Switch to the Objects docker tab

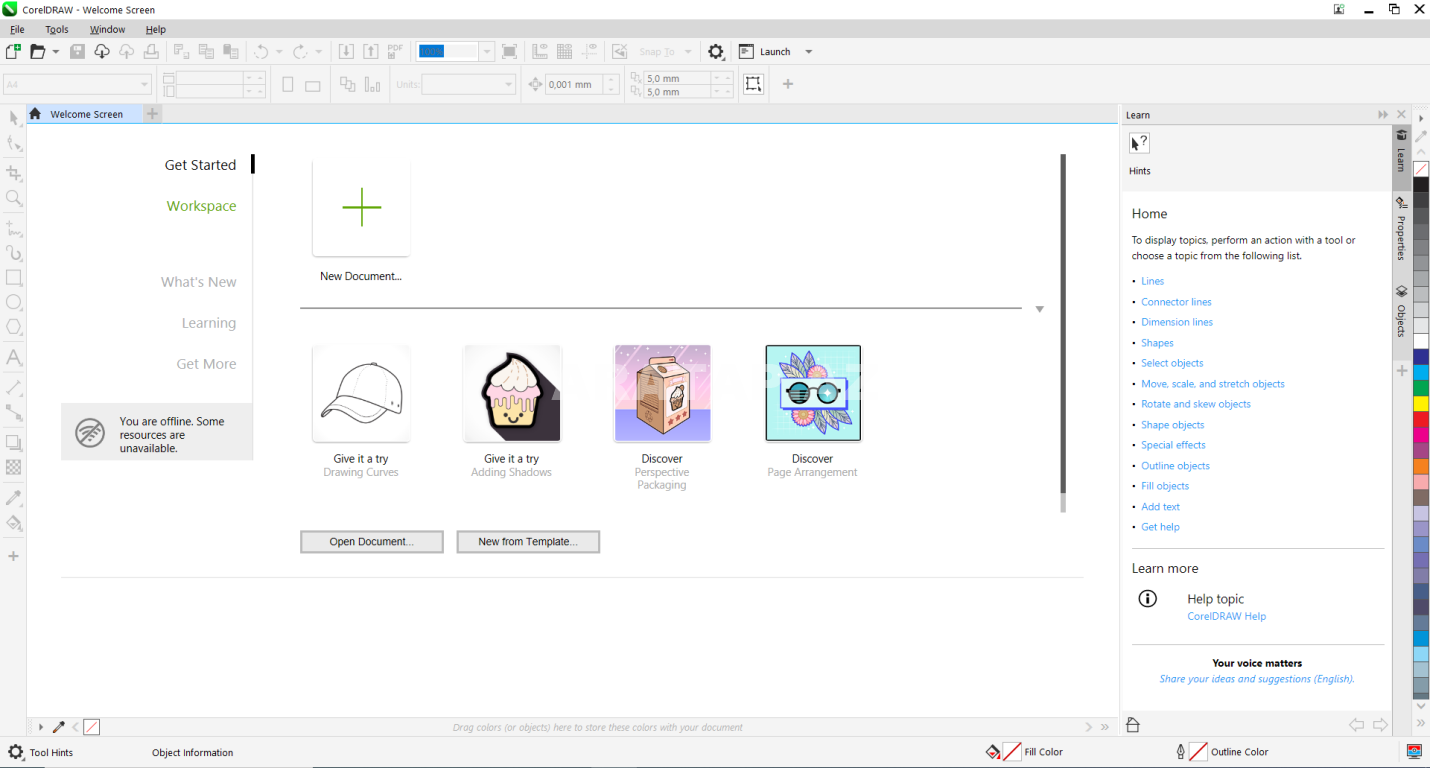pyautogui.click(x=1401, y=311)
